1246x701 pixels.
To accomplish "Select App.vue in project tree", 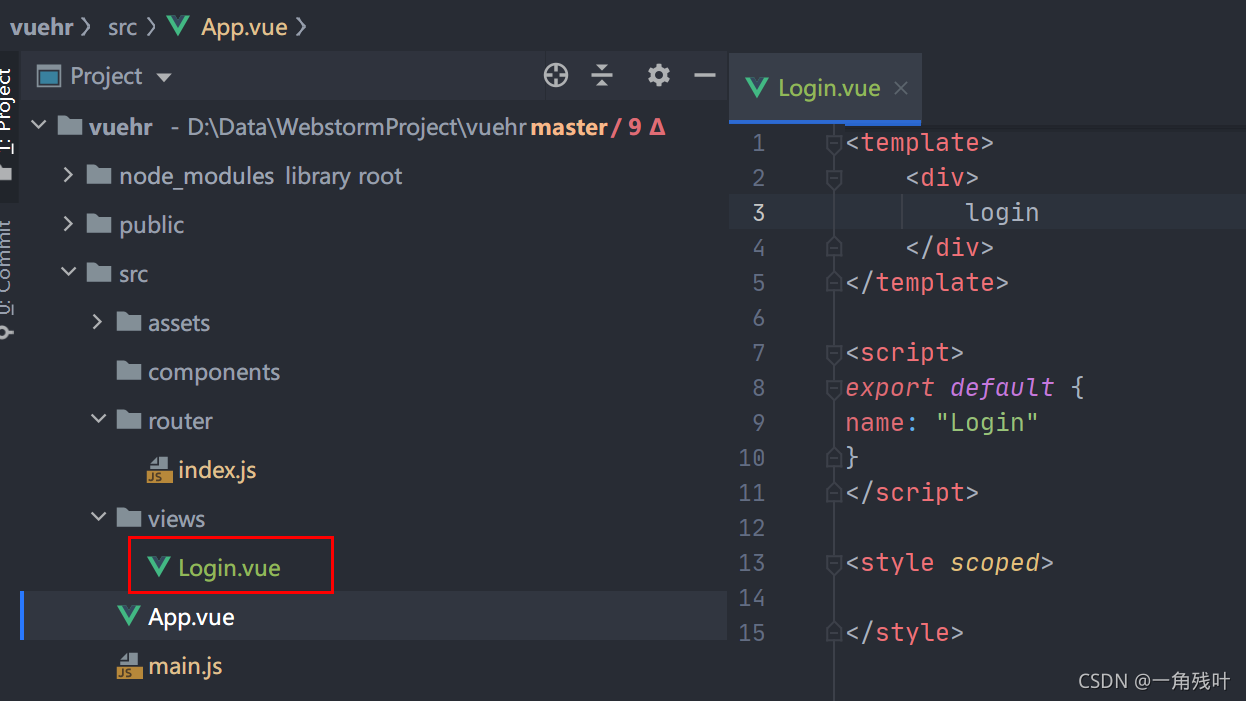I will (191, 617).
